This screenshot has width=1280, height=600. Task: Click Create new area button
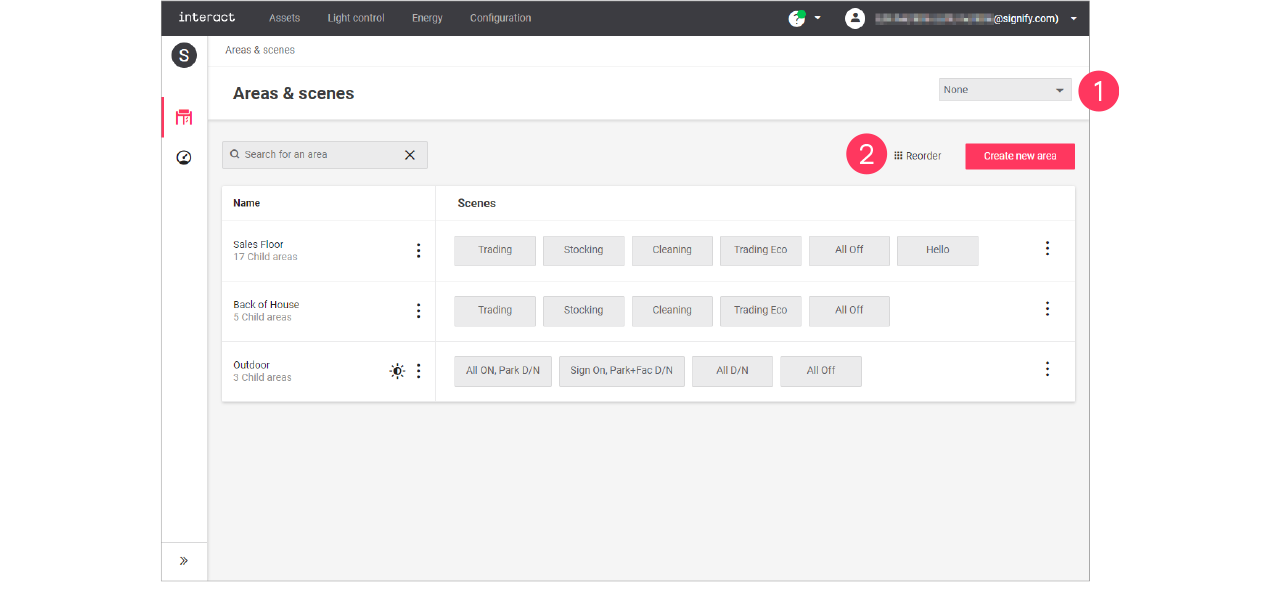1019,156
